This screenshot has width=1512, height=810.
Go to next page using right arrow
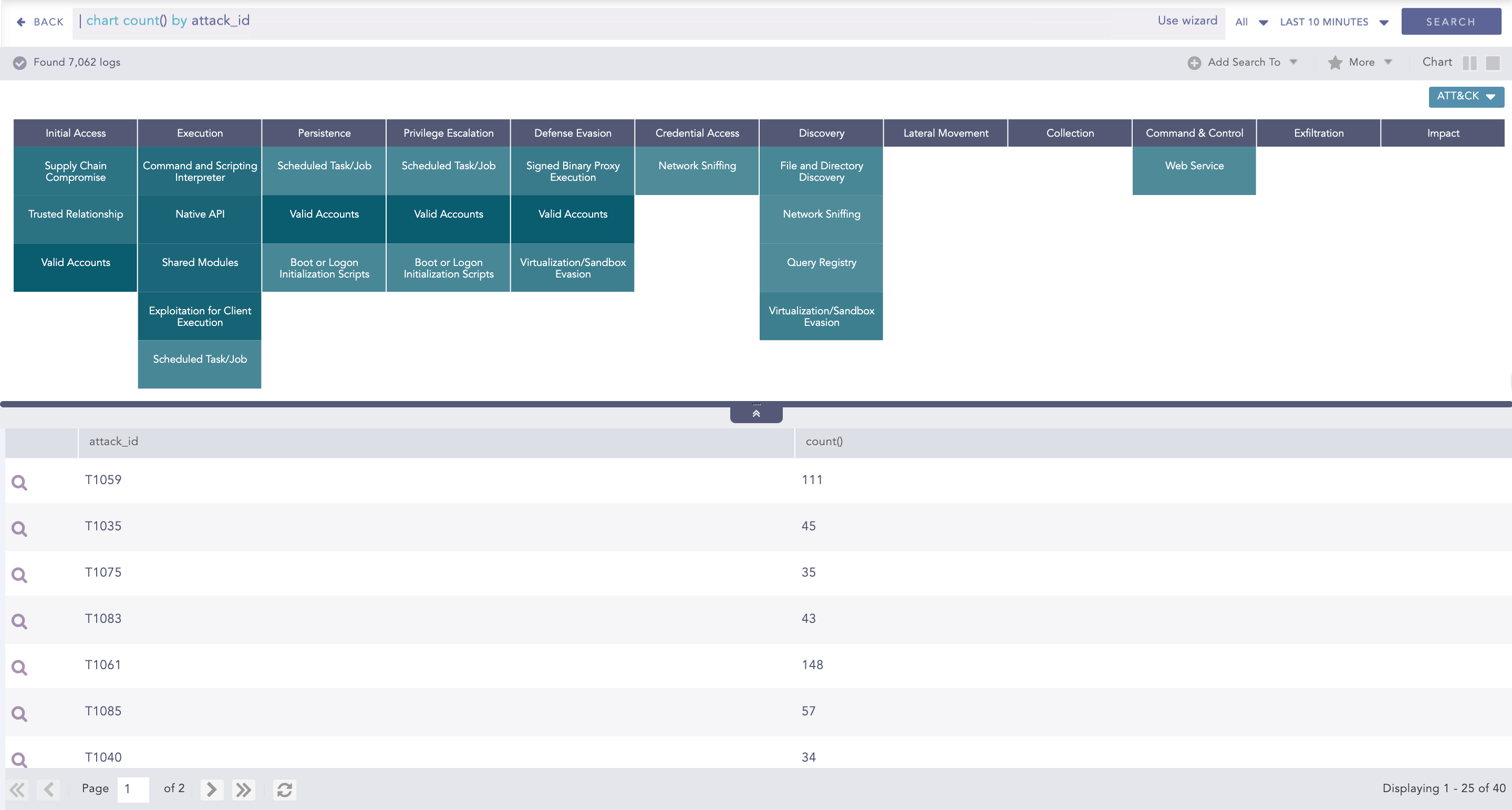[211, 790]
